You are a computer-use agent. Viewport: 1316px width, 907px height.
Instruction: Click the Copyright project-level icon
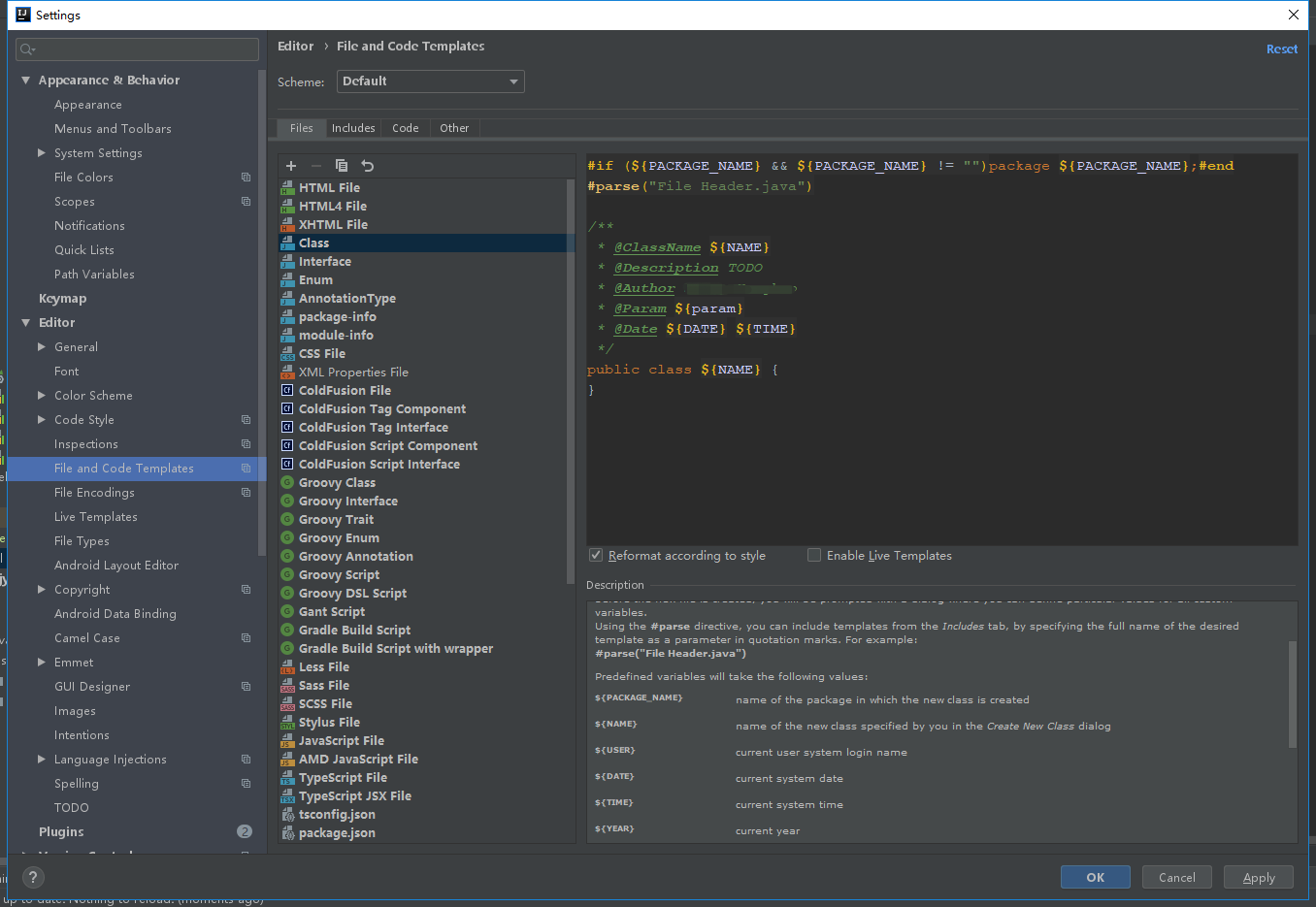pyautogui.click(x=246, y=590)
